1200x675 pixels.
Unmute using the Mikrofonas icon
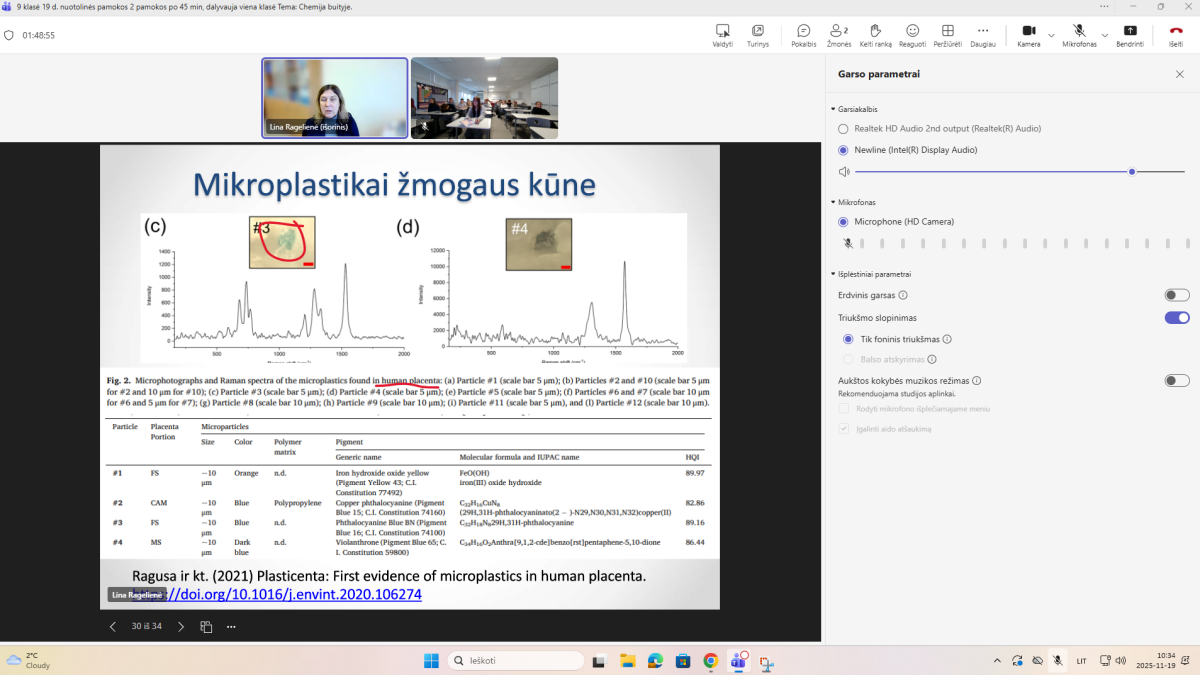(x=1079, y=31)
